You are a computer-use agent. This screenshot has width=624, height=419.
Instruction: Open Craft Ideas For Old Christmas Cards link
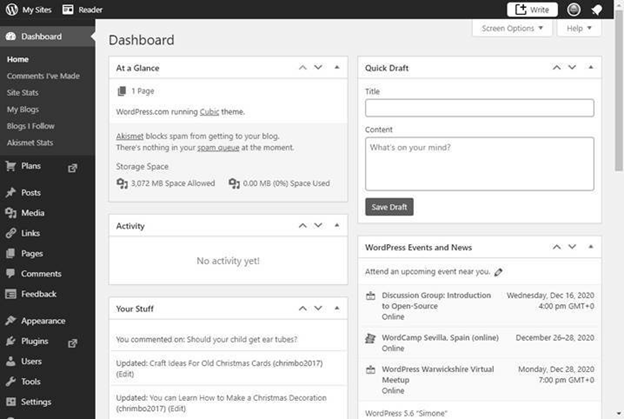click(210, 363)
